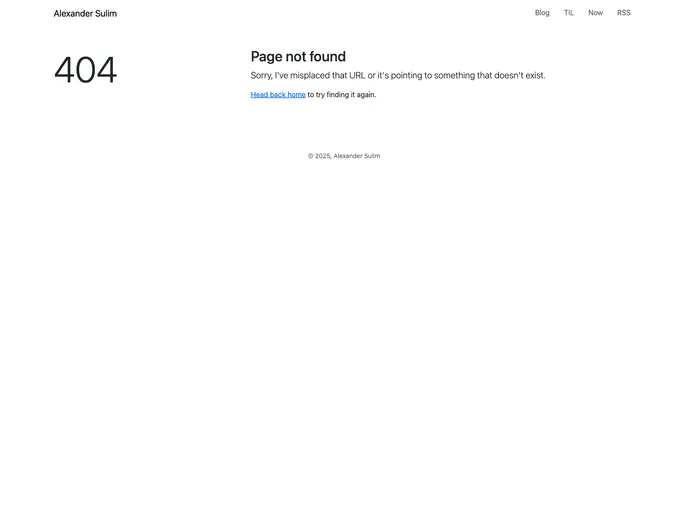Viewport: 688px width, 512px height.
Task: Click the '© 2025, Alexander Sulim' footer text
Action: pos(344,156)
